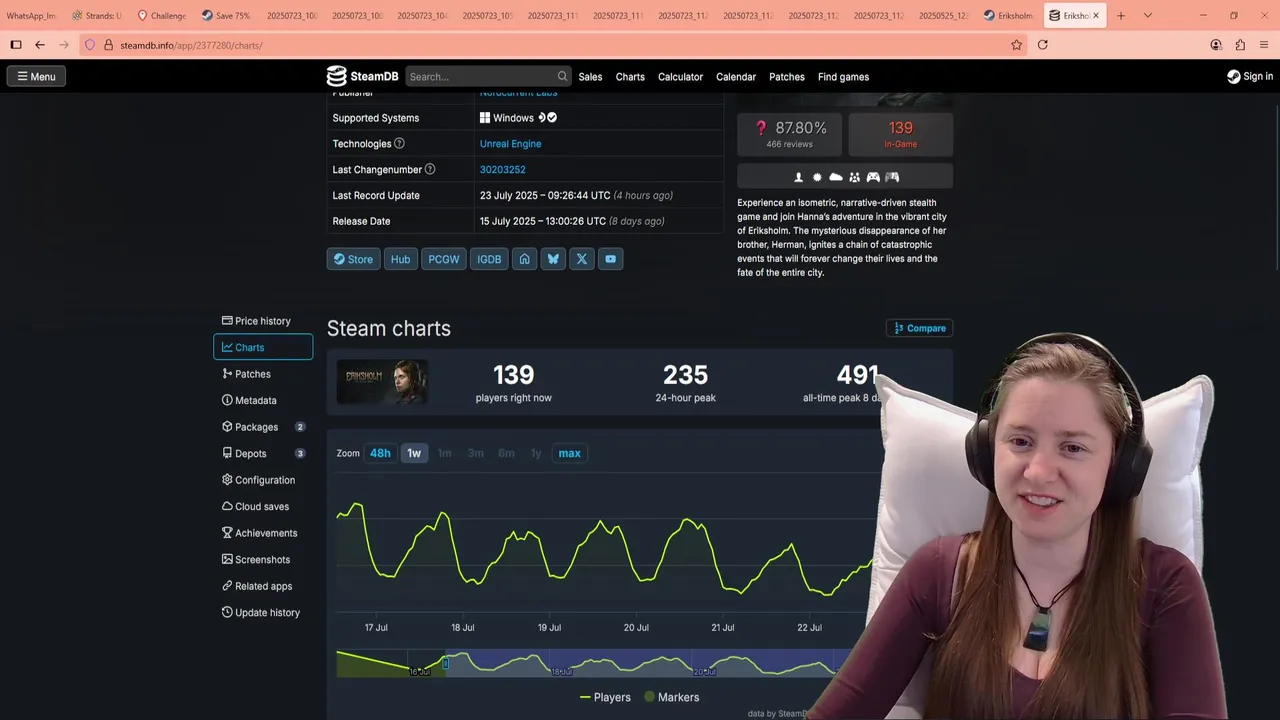
Task: Click the last (partial controller) category icon
Action: click(892, 177)
